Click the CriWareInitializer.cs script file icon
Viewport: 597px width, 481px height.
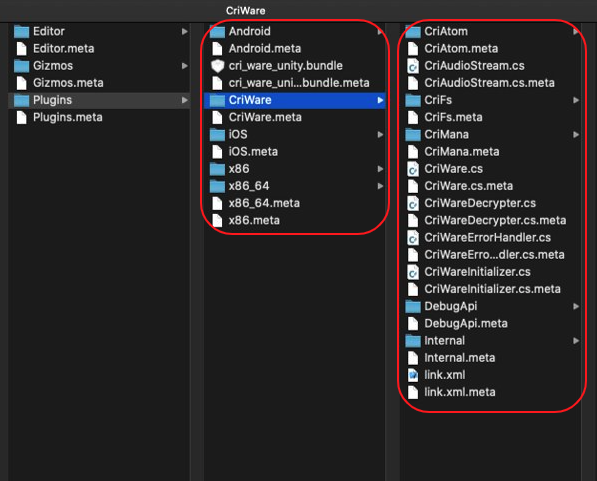click(413, 272)
